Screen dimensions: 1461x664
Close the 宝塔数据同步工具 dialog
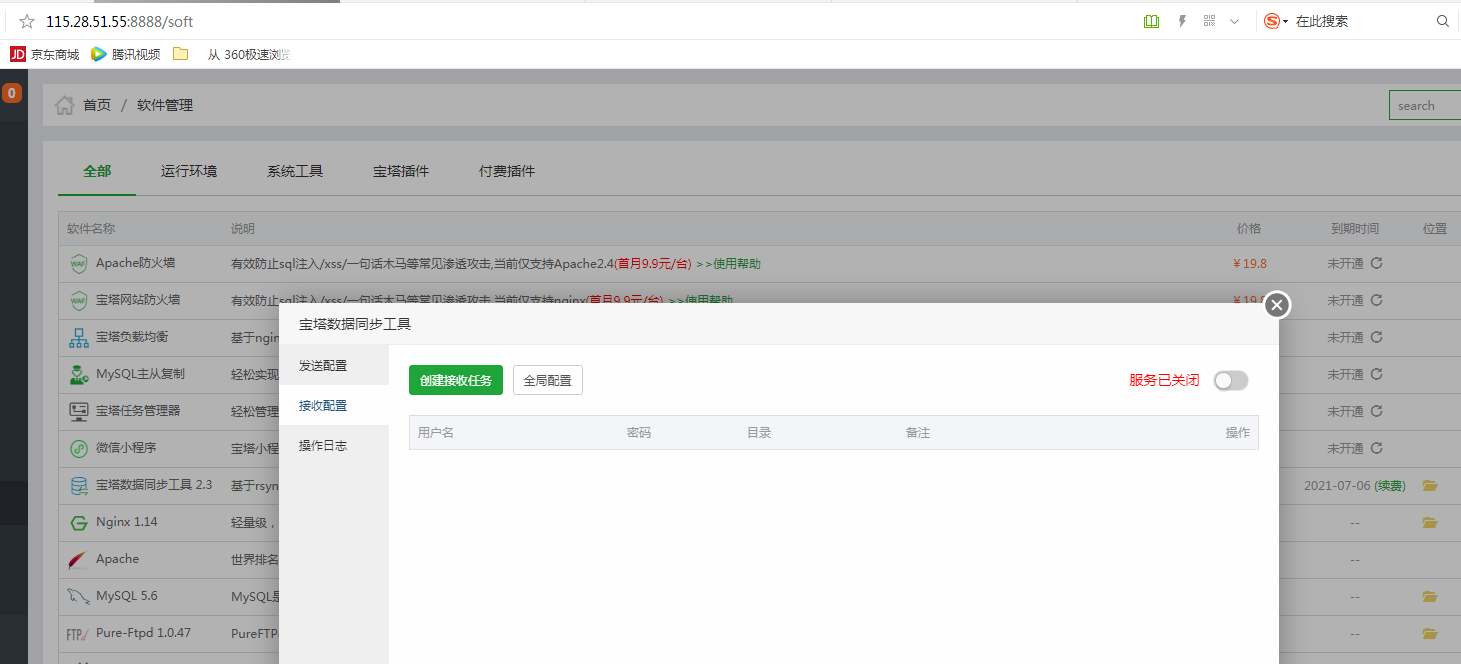click(1276, 305)
